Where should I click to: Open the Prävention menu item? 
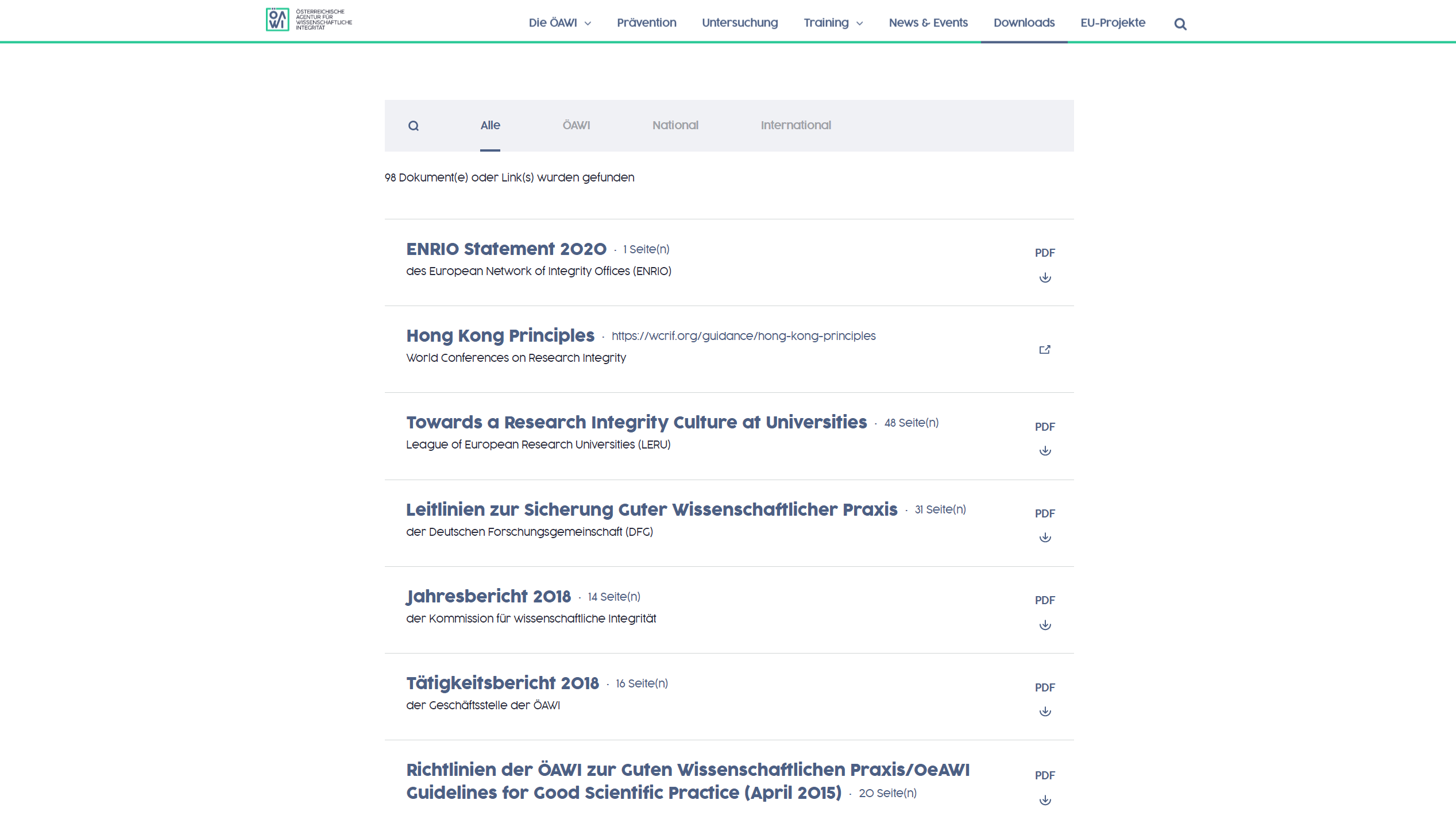pyautogui.click(x=647, y=22)
